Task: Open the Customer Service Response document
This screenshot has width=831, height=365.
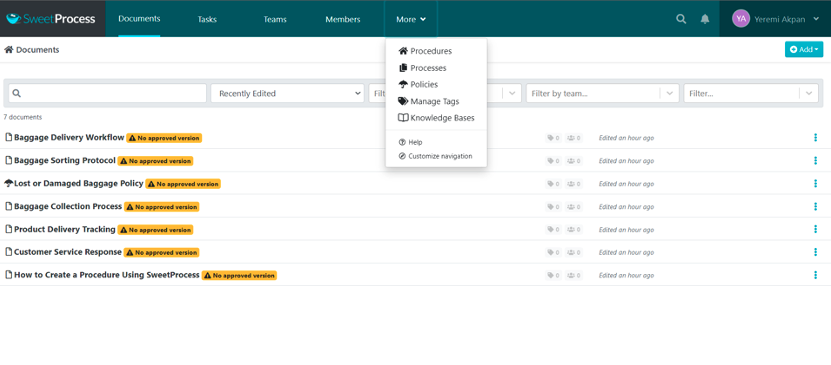Action: pyautogui.click(x=68, y=252)
